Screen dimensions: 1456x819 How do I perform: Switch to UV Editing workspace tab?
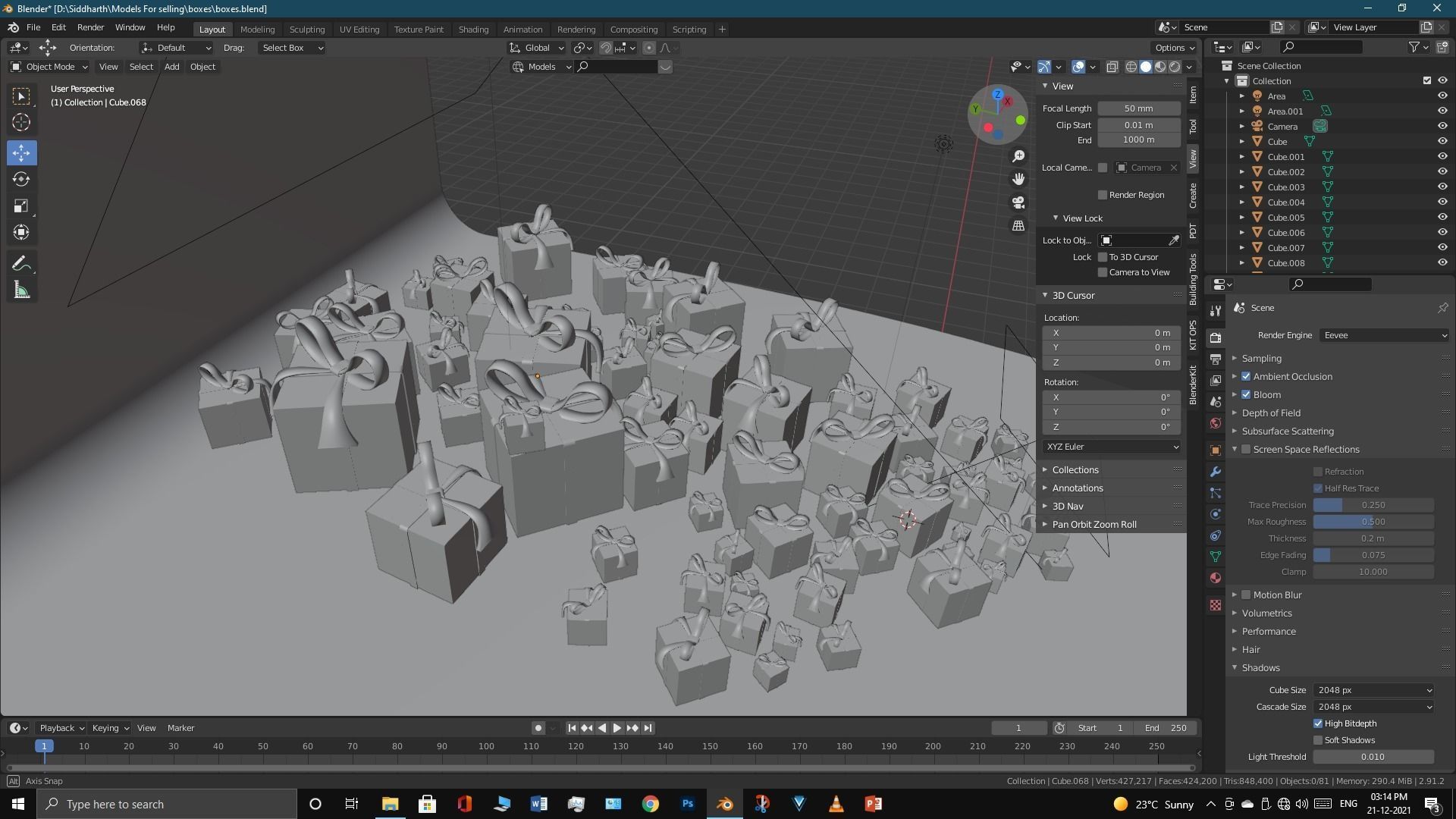(359, 30)
